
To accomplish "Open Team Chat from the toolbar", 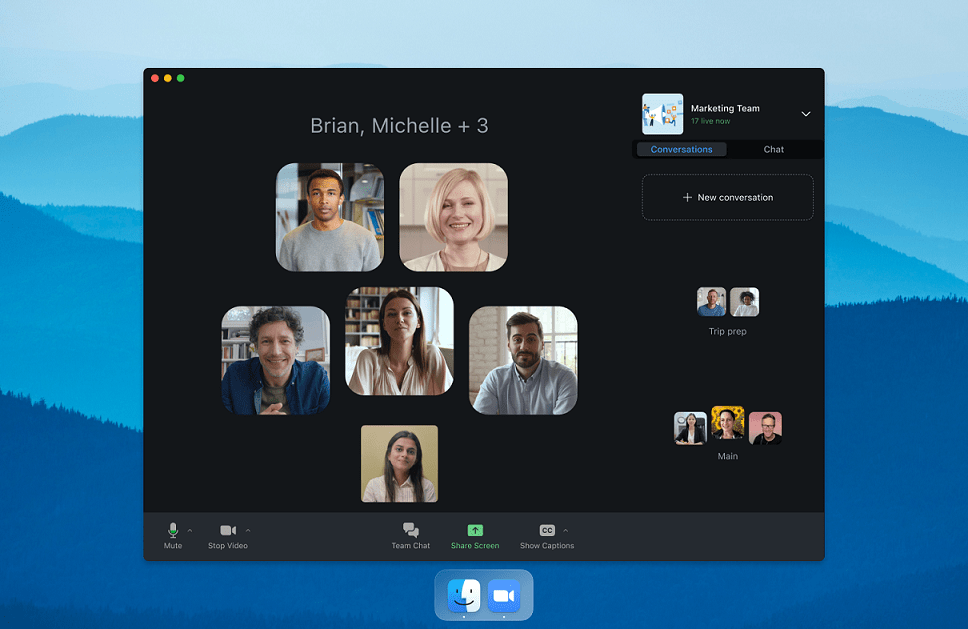I will pos(410,531).
